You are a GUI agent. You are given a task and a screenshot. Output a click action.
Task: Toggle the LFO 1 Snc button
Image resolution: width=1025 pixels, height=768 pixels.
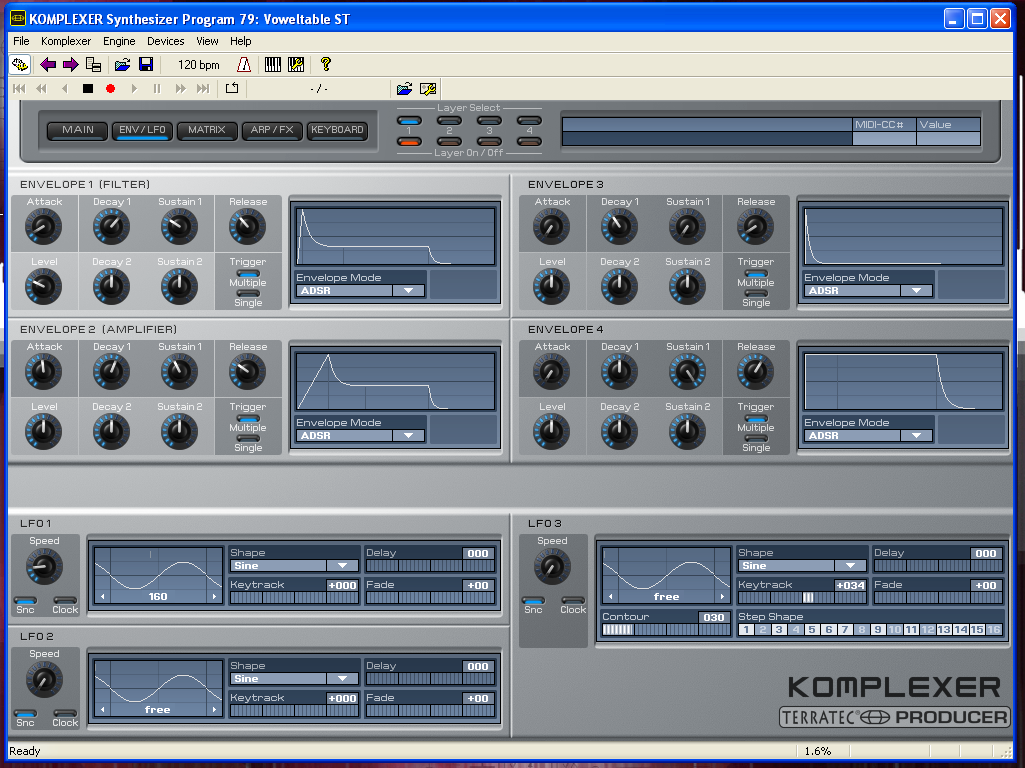[25, 600]
